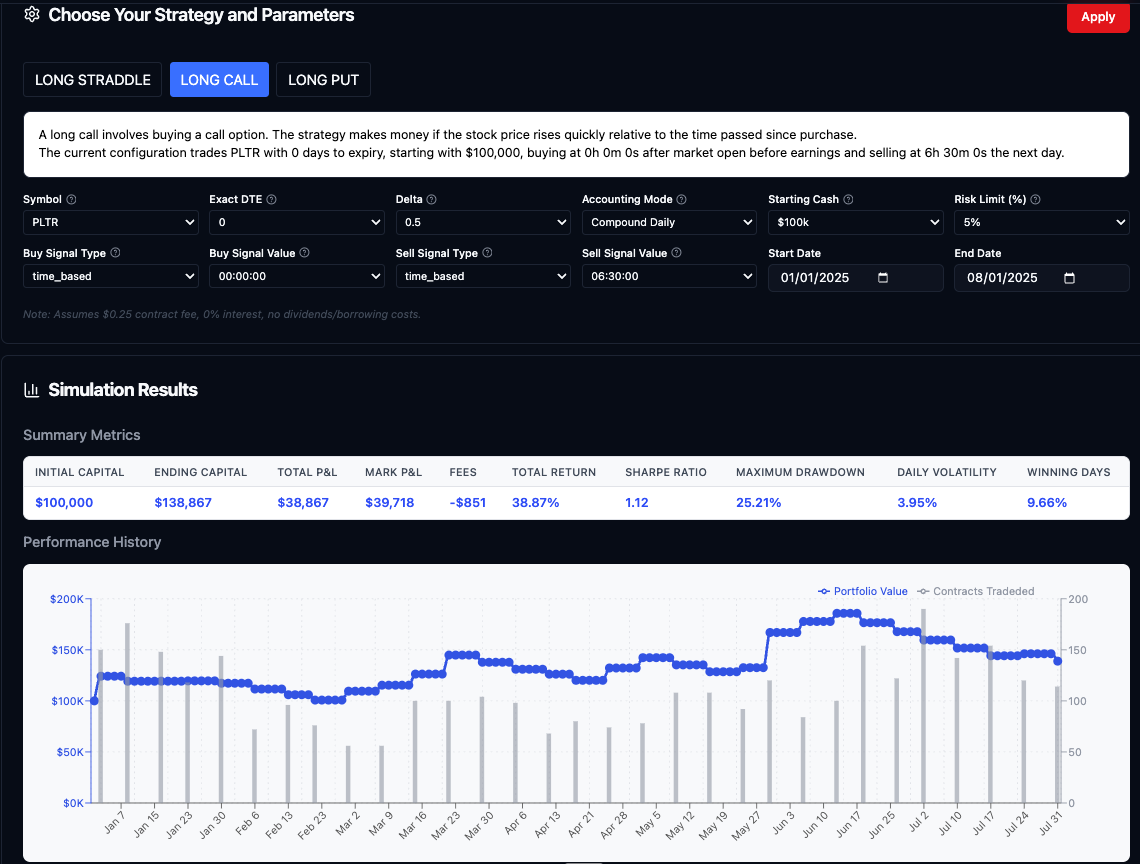Open the Symbol dropdown showing PLTR
1140x864 pixels.
[110, 222]
